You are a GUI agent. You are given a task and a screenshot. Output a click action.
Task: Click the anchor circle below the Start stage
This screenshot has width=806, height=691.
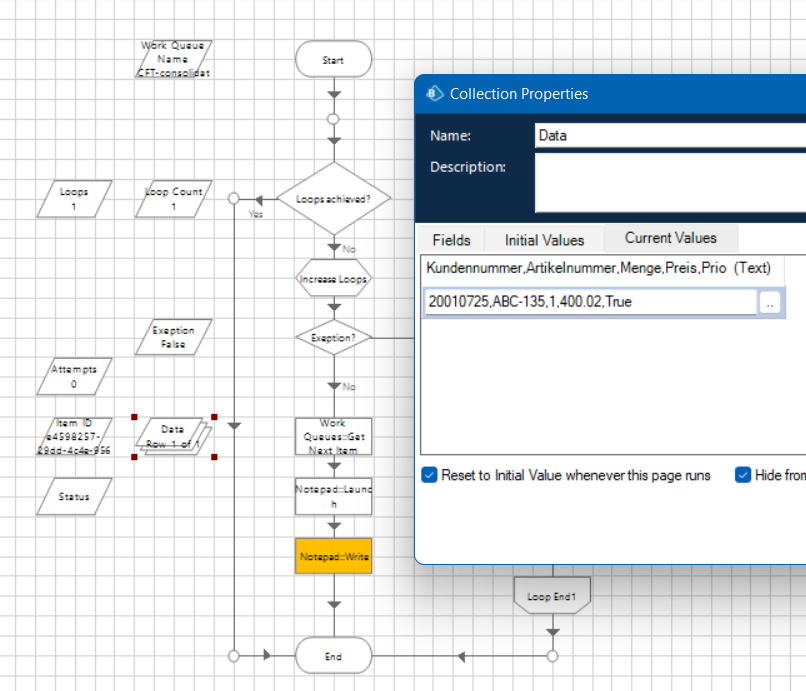pos(334,119)
